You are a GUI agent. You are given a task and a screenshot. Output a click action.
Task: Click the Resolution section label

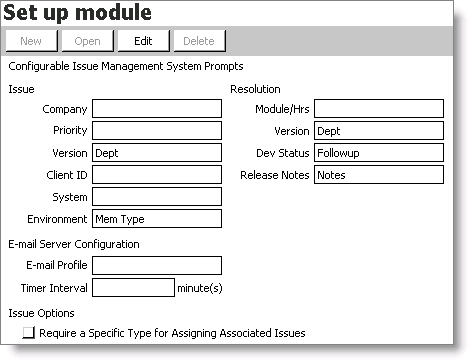255,89
